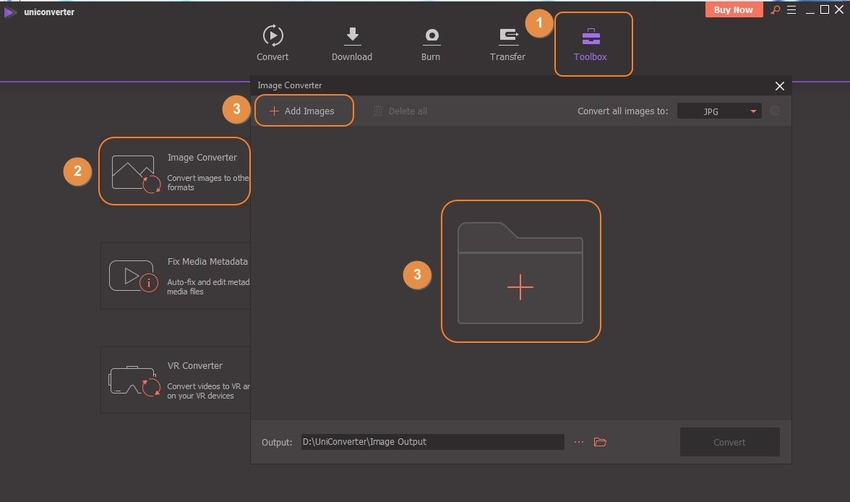Switch to the Convert tab
Image resolution: width=850 pixels, height=502 pixels.
272,44
